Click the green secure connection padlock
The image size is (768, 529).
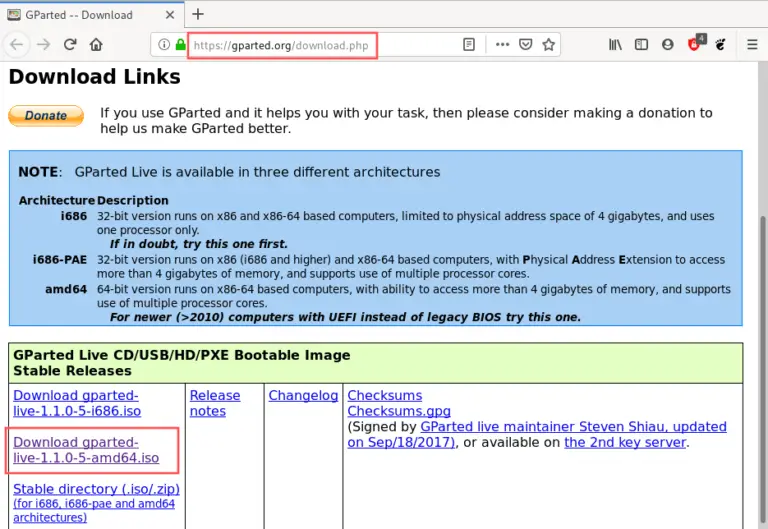pyautogui.click(x=180, y=45)
